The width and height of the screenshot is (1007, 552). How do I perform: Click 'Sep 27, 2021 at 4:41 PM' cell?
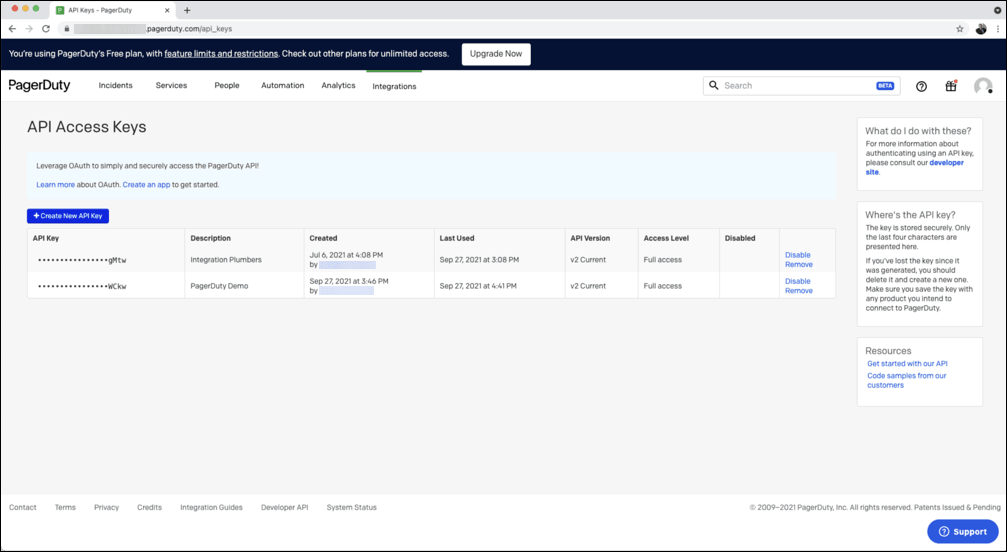pos(478,286)
